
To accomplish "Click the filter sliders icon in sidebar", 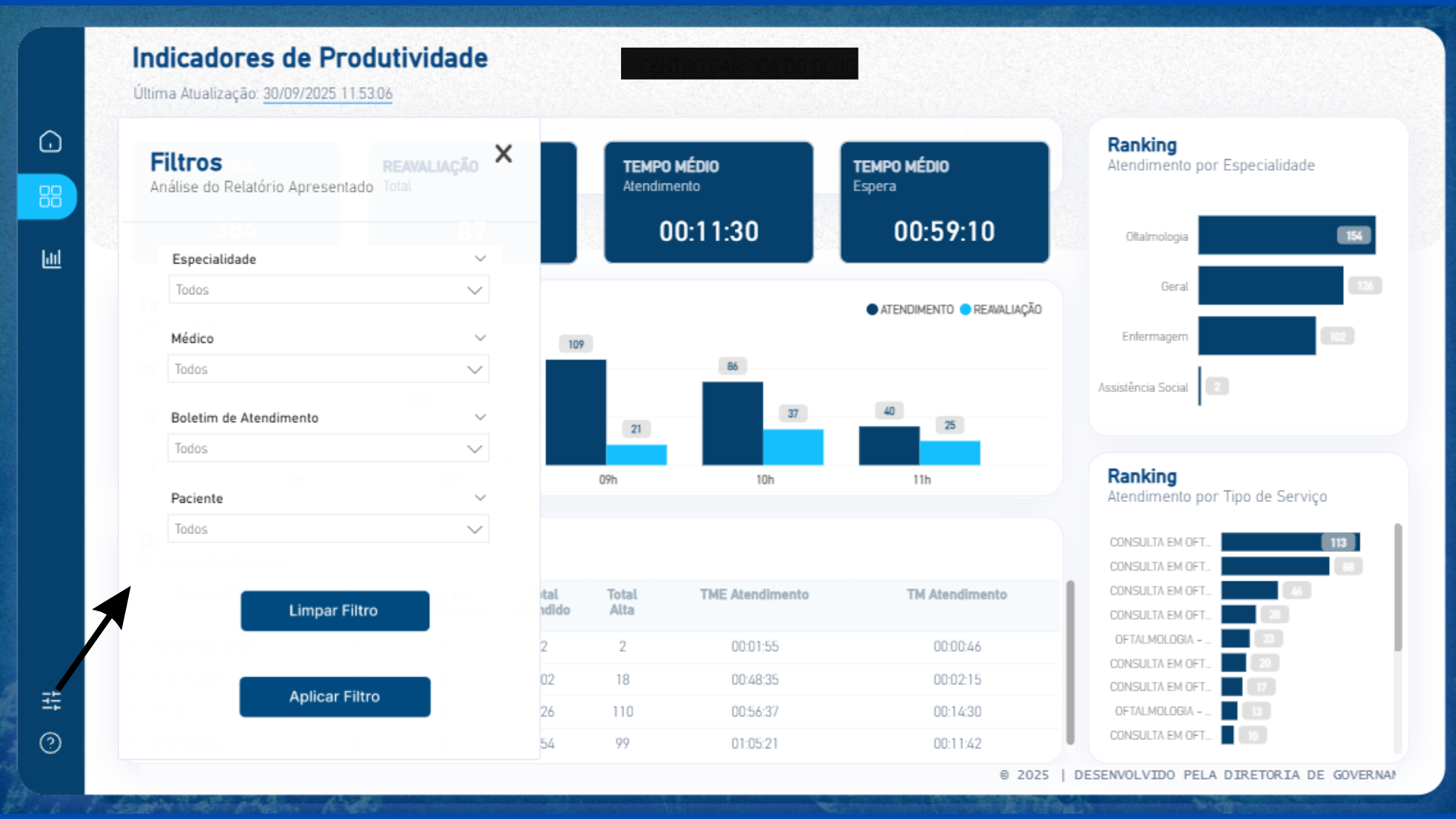I will (x=51, y=701).
